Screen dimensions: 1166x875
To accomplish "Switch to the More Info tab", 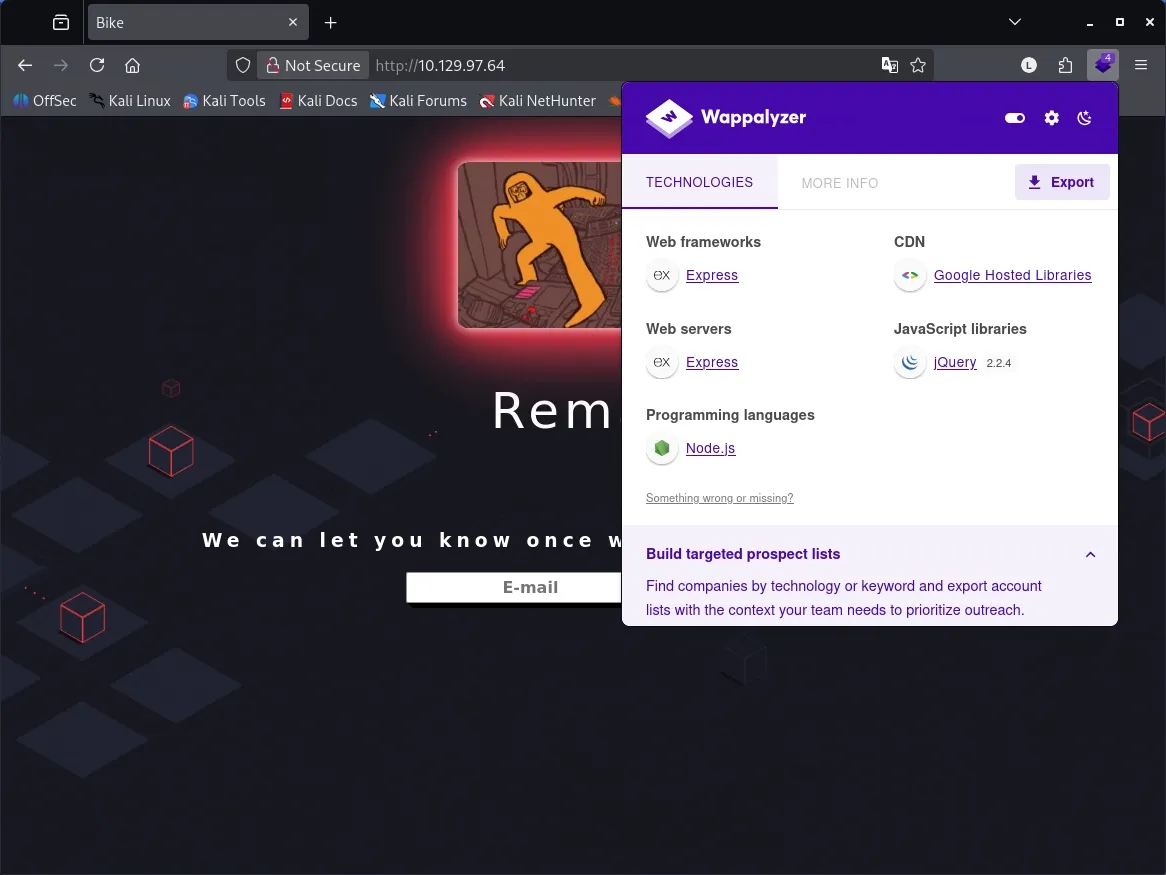I will pos(840,183).
